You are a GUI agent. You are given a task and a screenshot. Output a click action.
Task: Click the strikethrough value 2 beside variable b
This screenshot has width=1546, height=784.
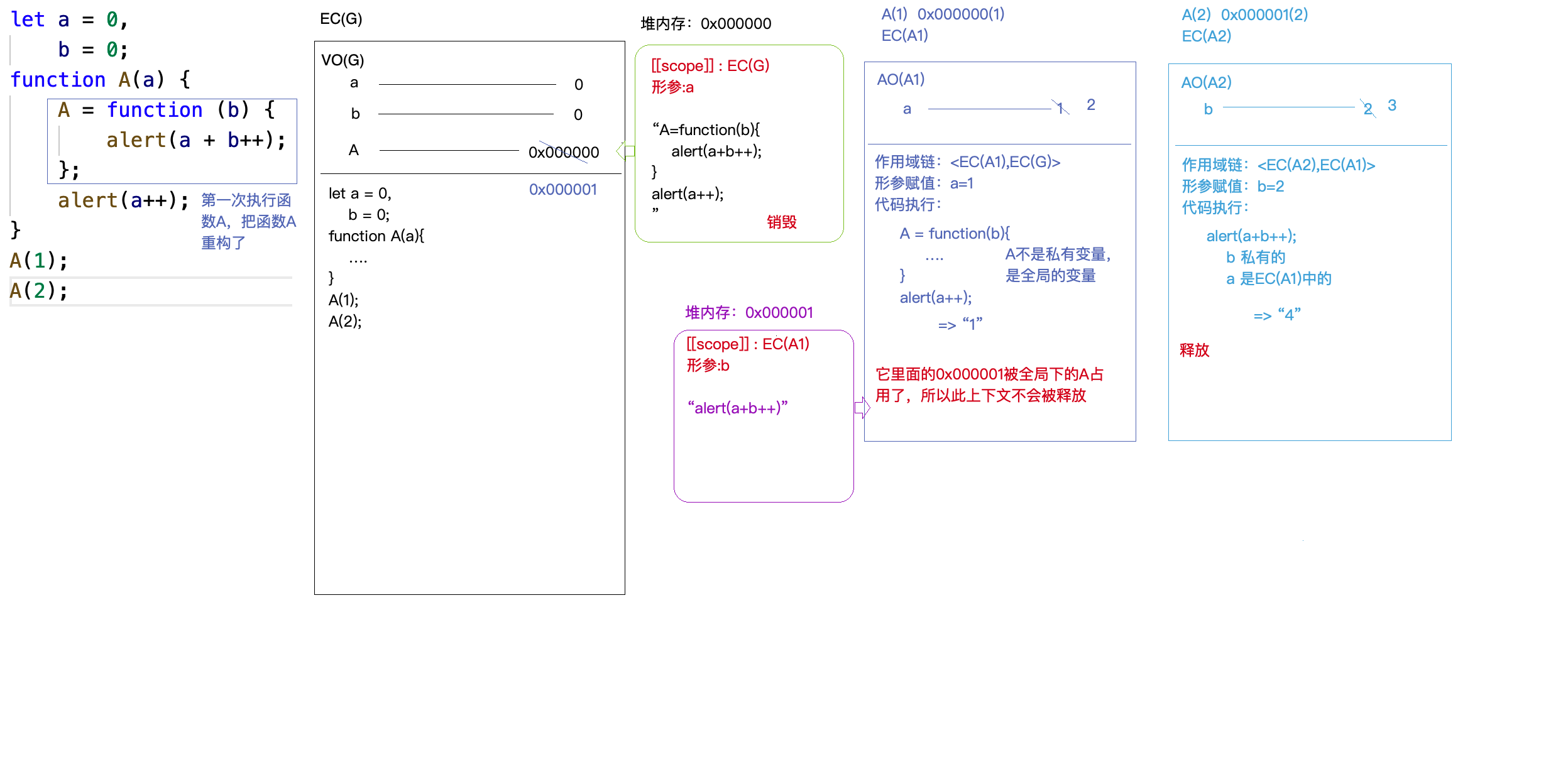tap(1368, 109)
